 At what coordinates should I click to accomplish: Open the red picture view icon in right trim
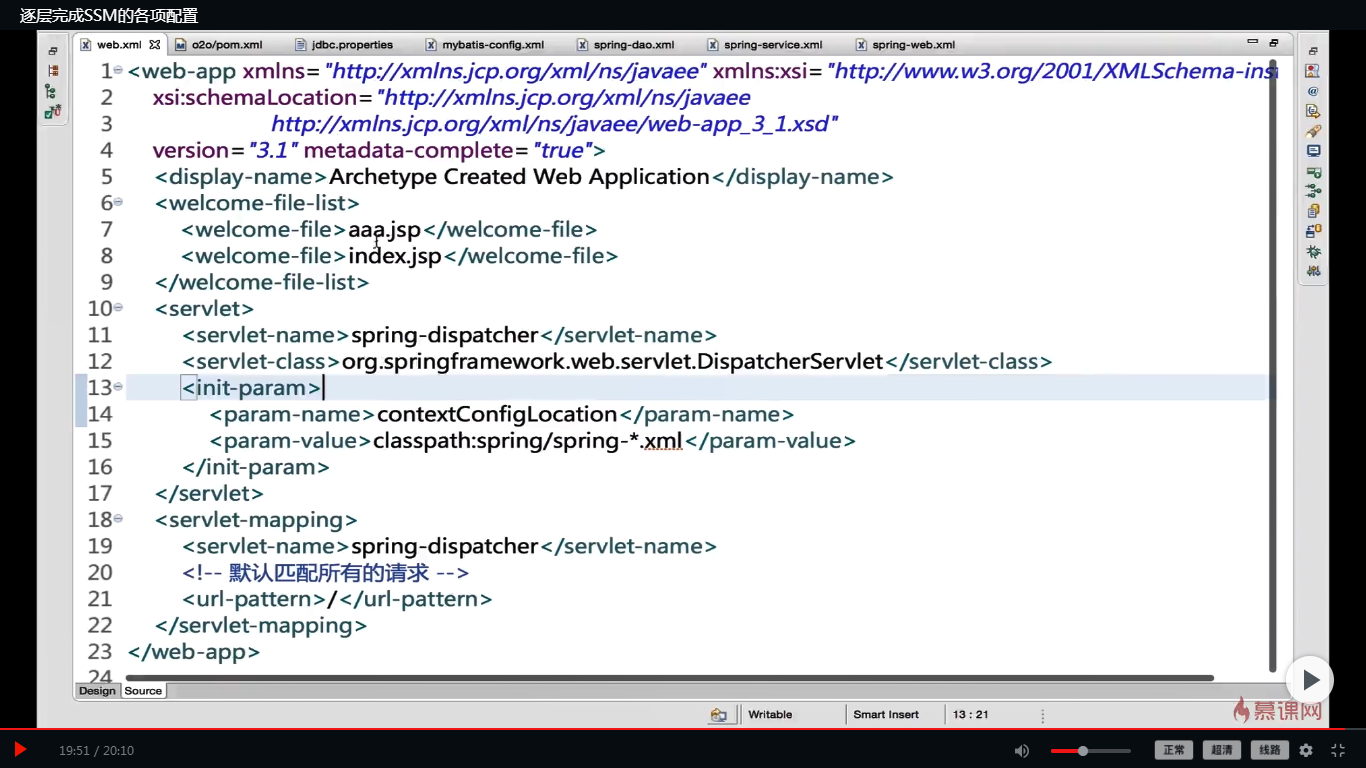coord(1313,71)
